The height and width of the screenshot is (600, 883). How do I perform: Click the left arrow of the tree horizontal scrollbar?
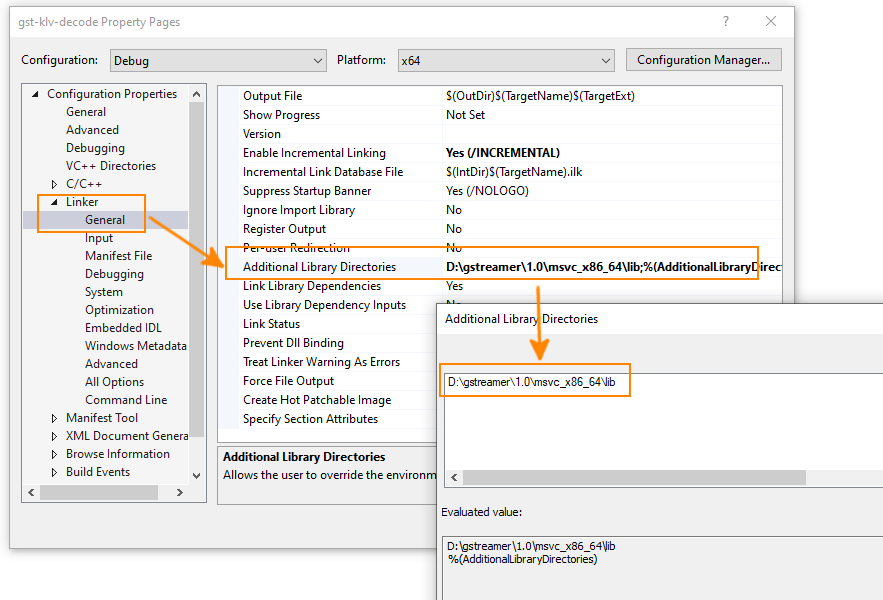(32, 493)
